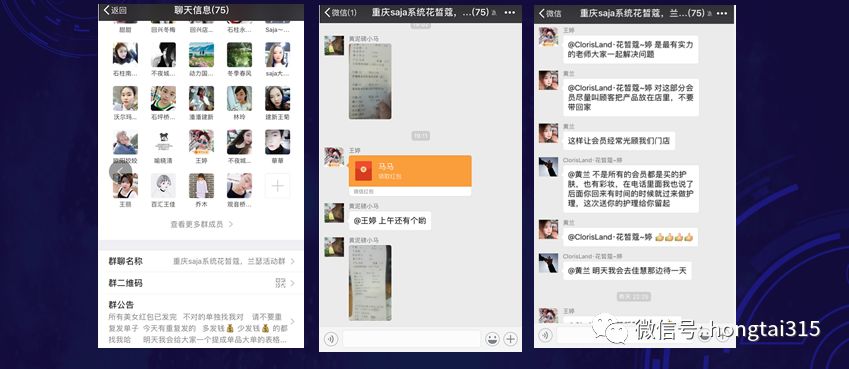Viewport: 849px width, 369px height.
Task: Tap the add member plus tile
Action: (x=277, y=186)
